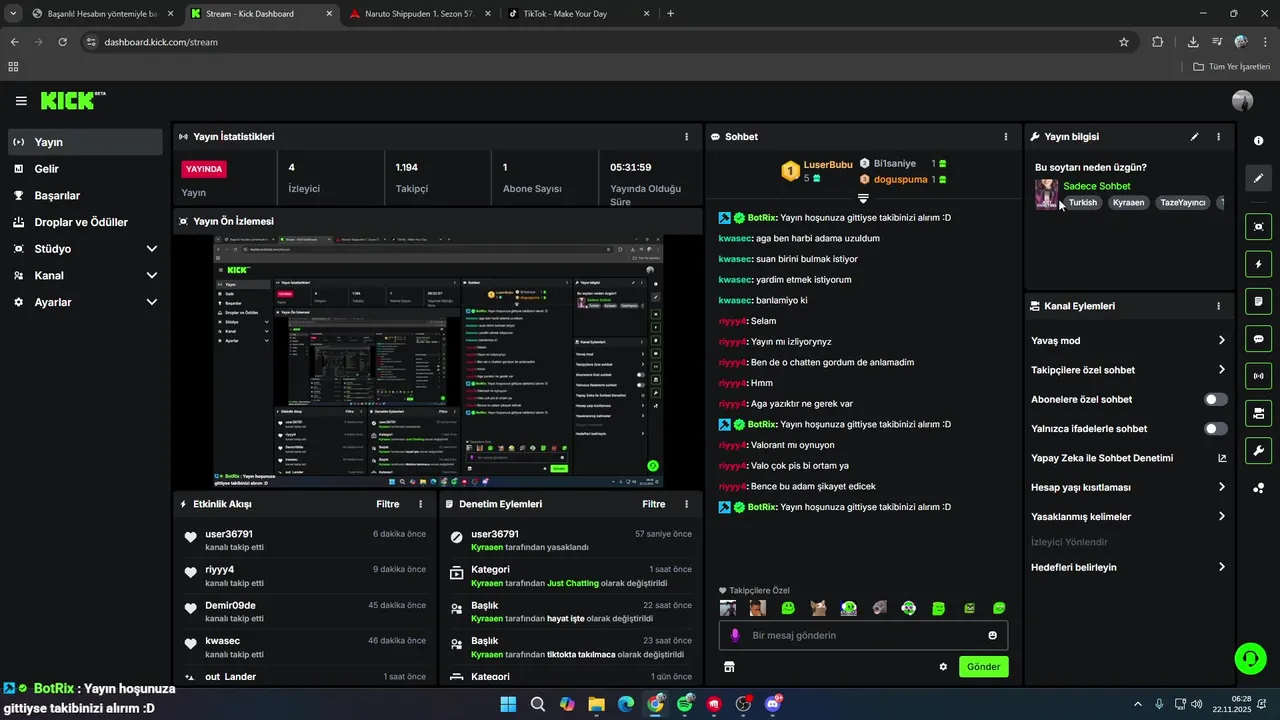
Task: Open the Sohbet panel three-dot menu
Action: tap(1006, 137)
